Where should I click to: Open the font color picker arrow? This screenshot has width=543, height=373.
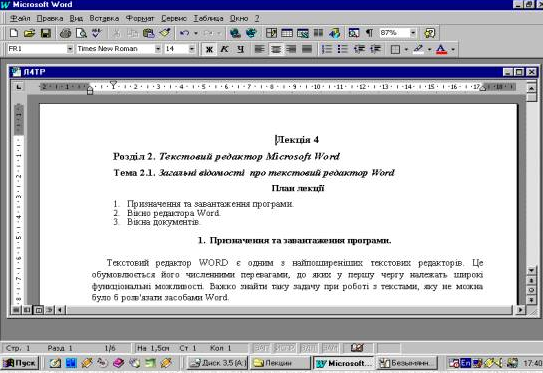453,50
